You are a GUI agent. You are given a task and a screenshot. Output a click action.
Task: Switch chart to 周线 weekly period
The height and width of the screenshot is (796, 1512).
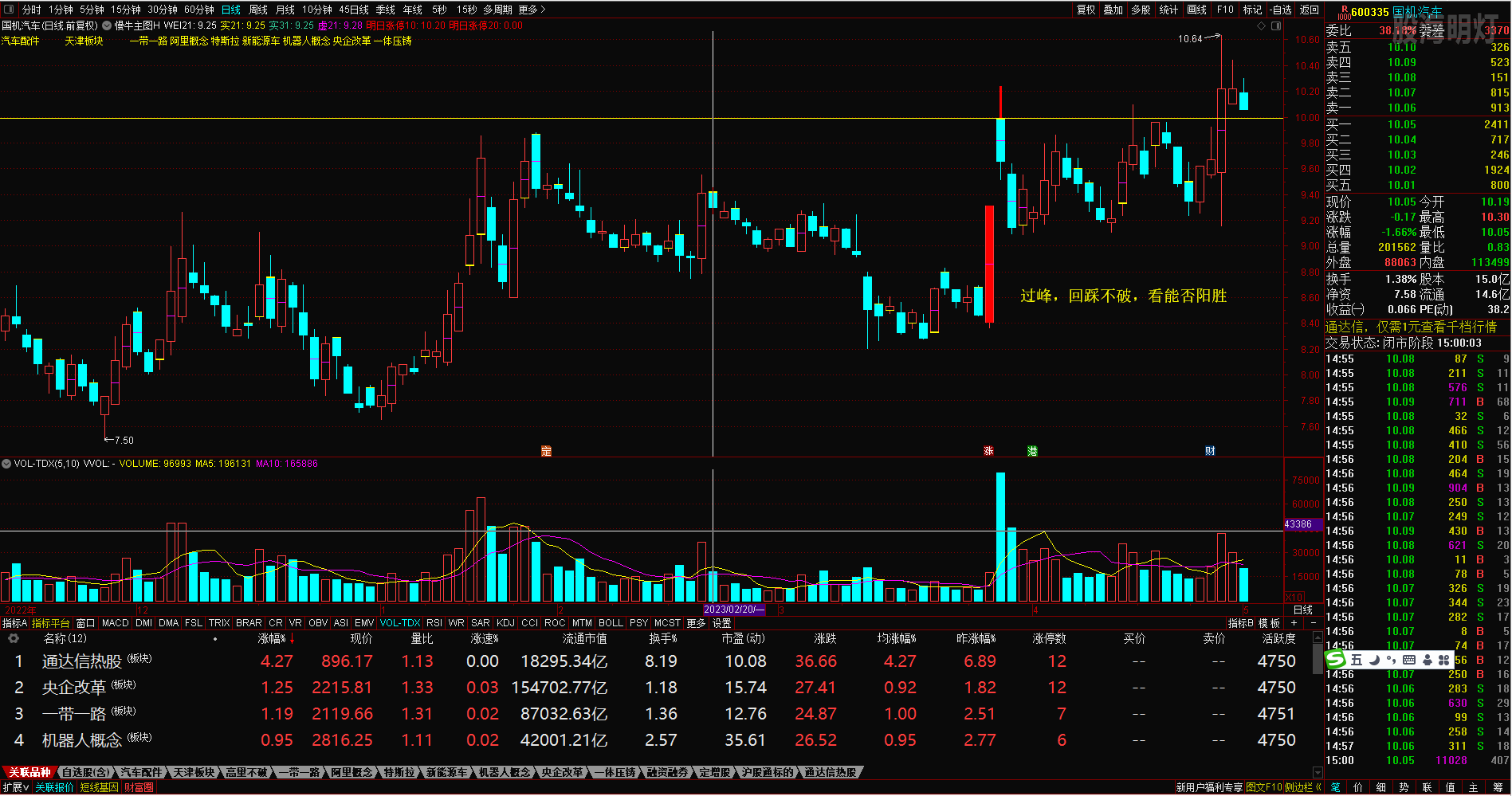pos(258,10)
